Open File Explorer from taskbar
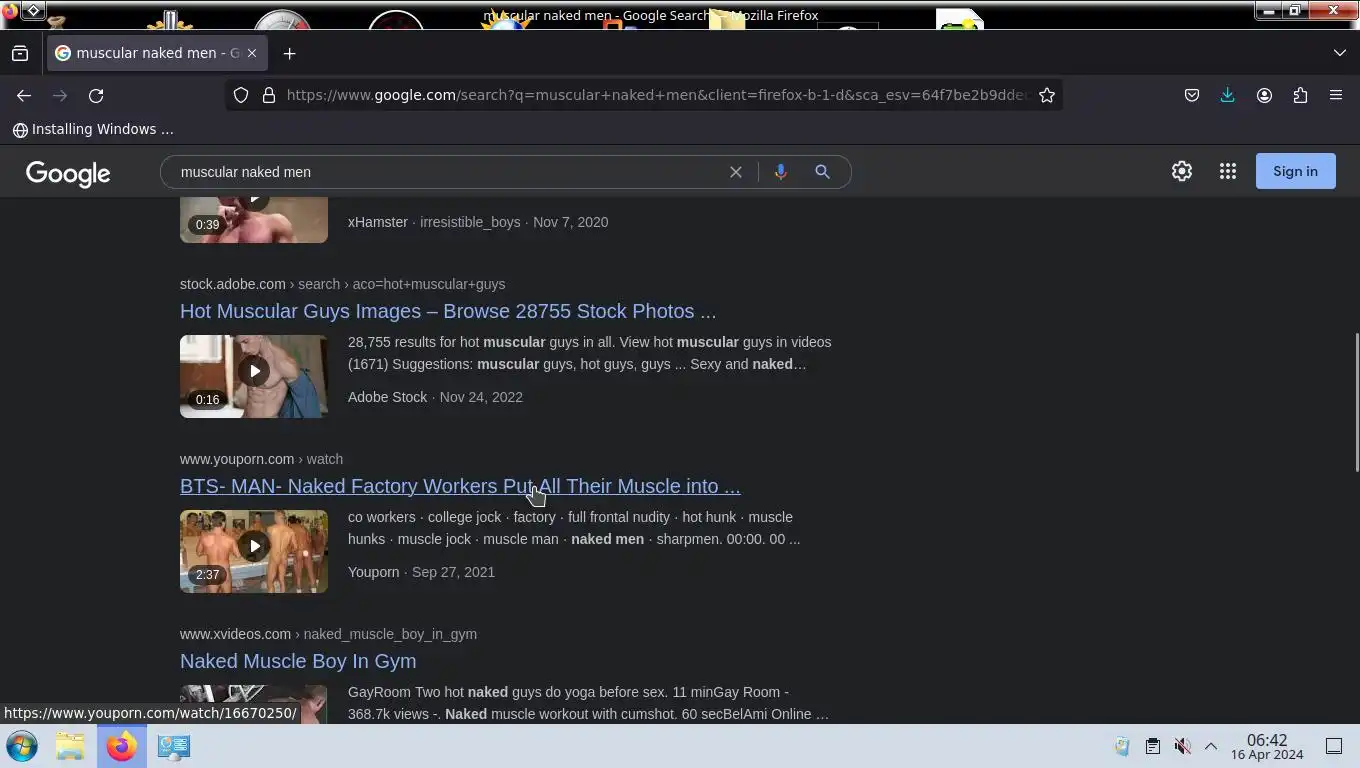Image resolution: width=1360 pixels, height=768 pixels. [x=70, y=746]
